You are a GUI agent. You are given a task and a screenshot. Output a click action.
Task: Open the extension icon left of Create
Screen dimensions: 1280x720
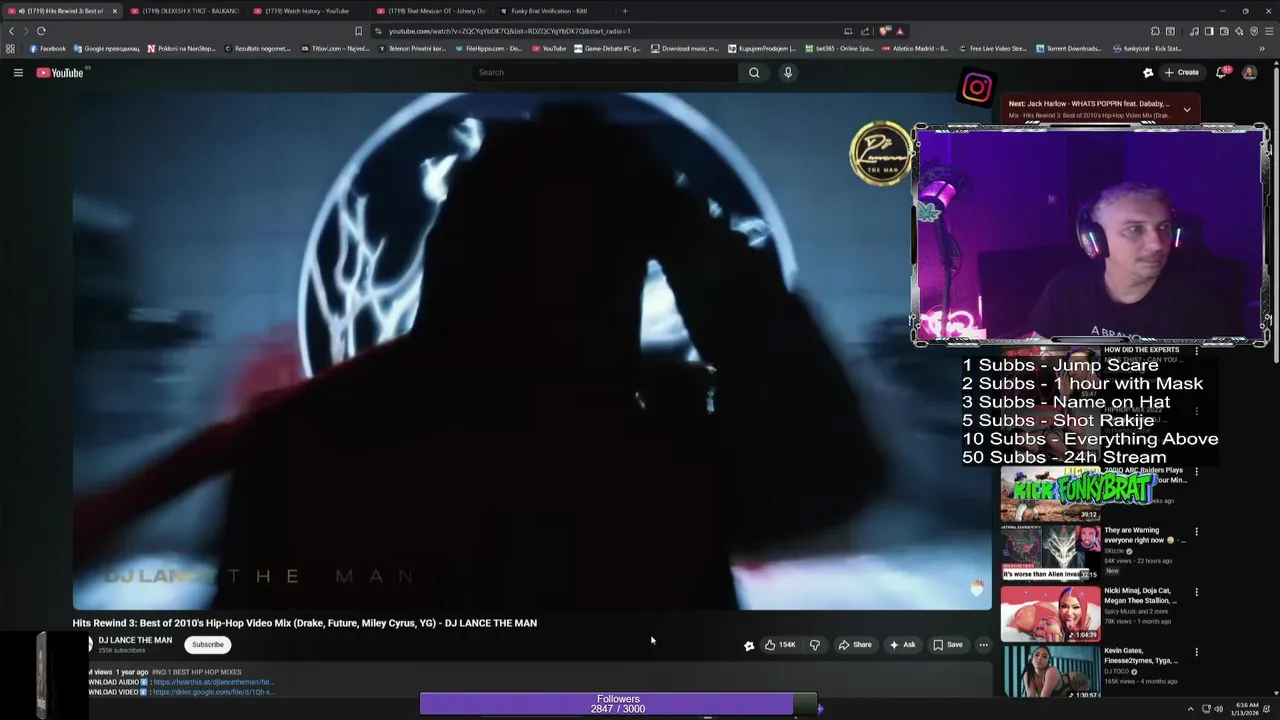[x=1148, y=72]
